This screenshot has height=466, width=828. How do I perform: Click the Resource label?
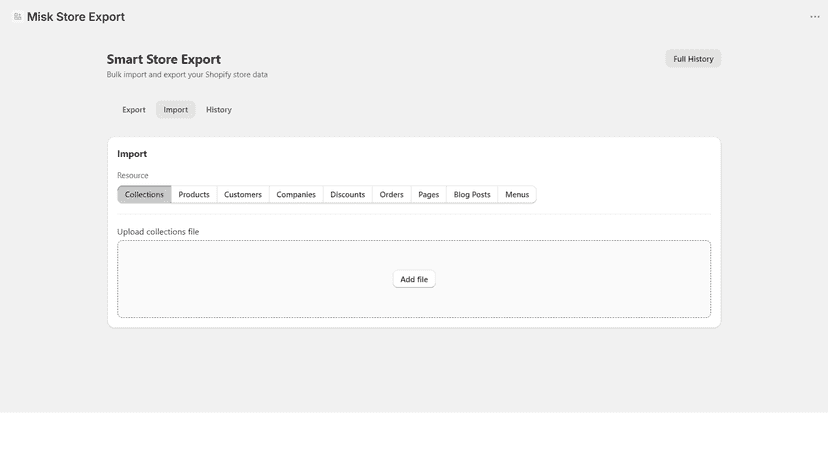point(133,175)
